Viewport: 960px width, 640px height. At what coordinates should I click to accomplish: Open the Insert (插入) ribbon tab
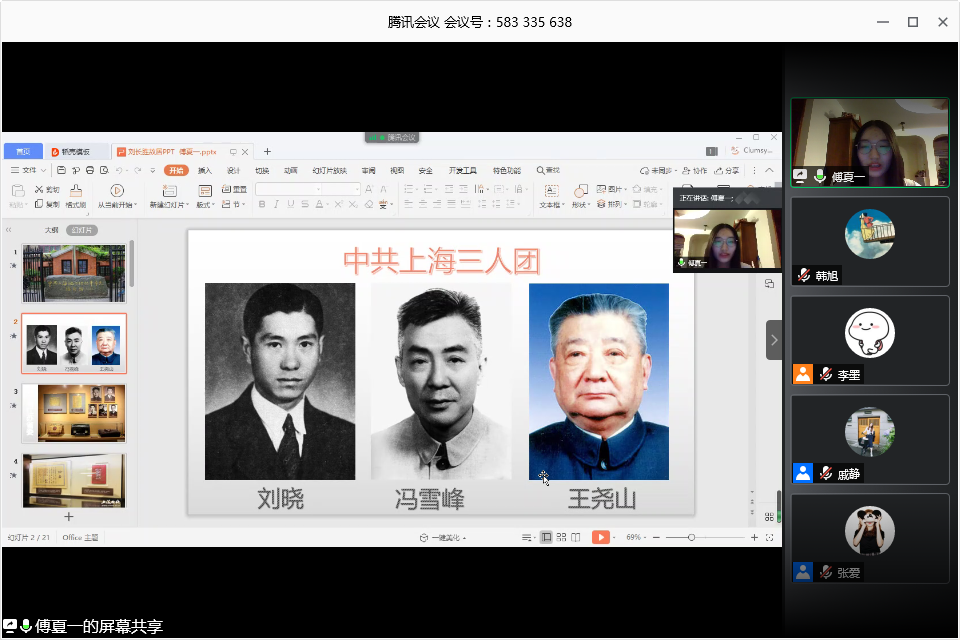pos(205,171)
